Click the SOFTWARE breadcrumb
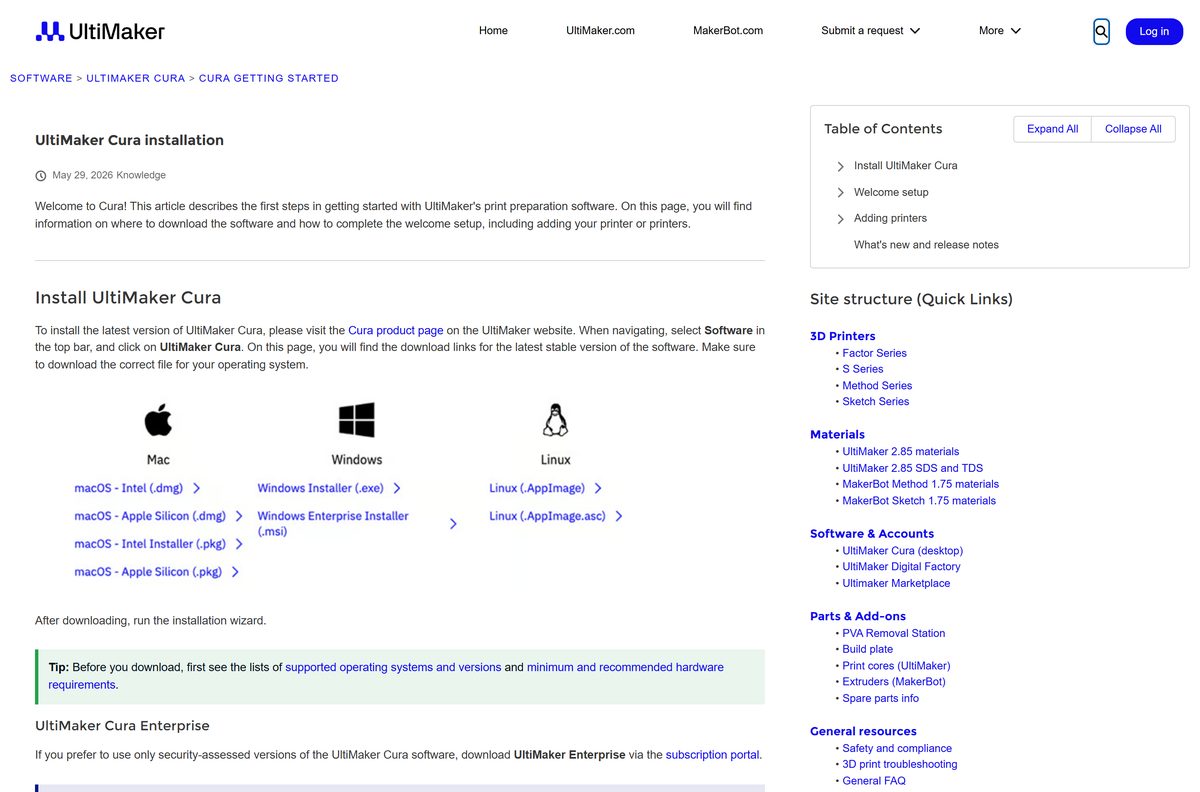 pos(41,78)
